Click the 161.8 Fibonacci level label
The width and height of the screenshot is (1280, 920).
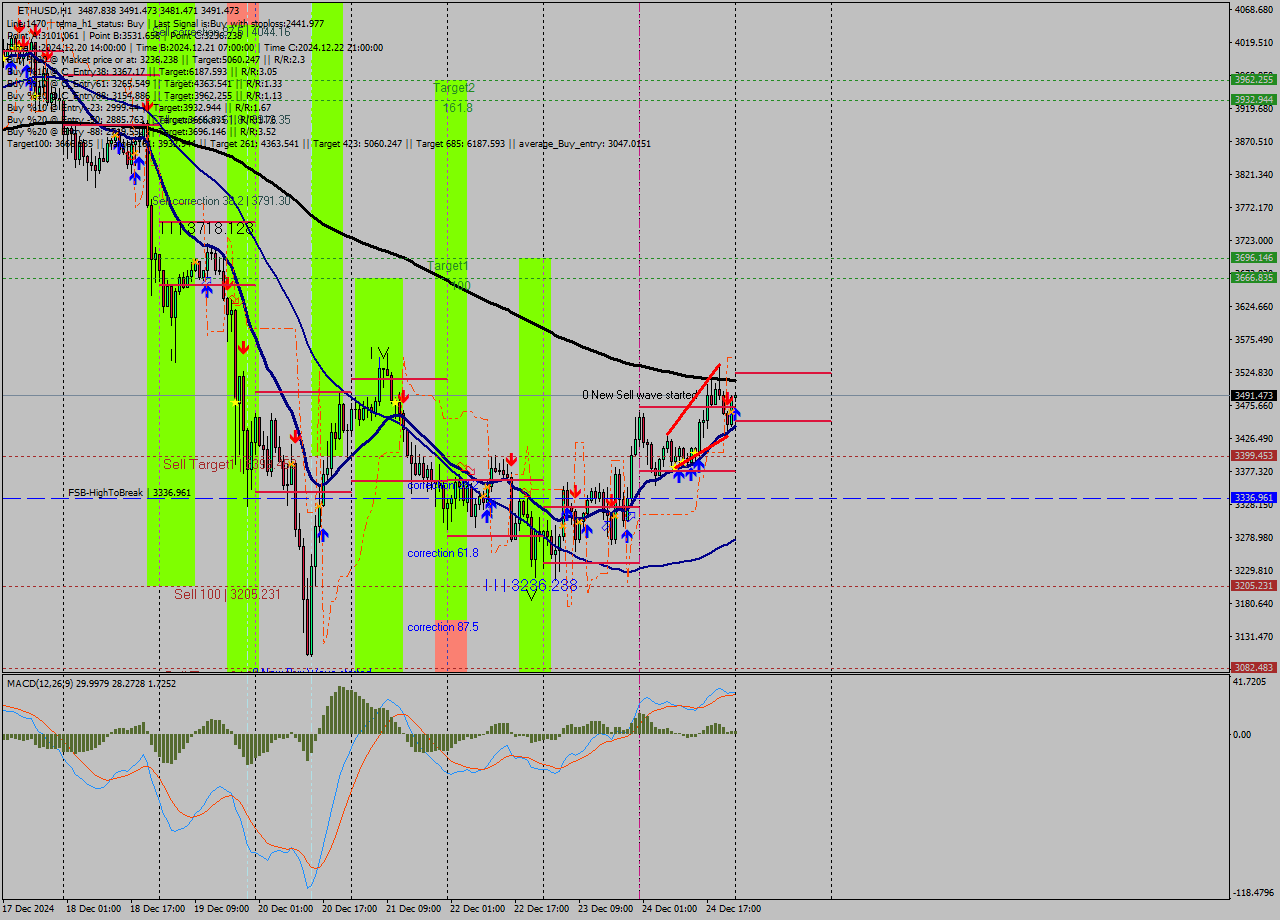tap(457, 107)
